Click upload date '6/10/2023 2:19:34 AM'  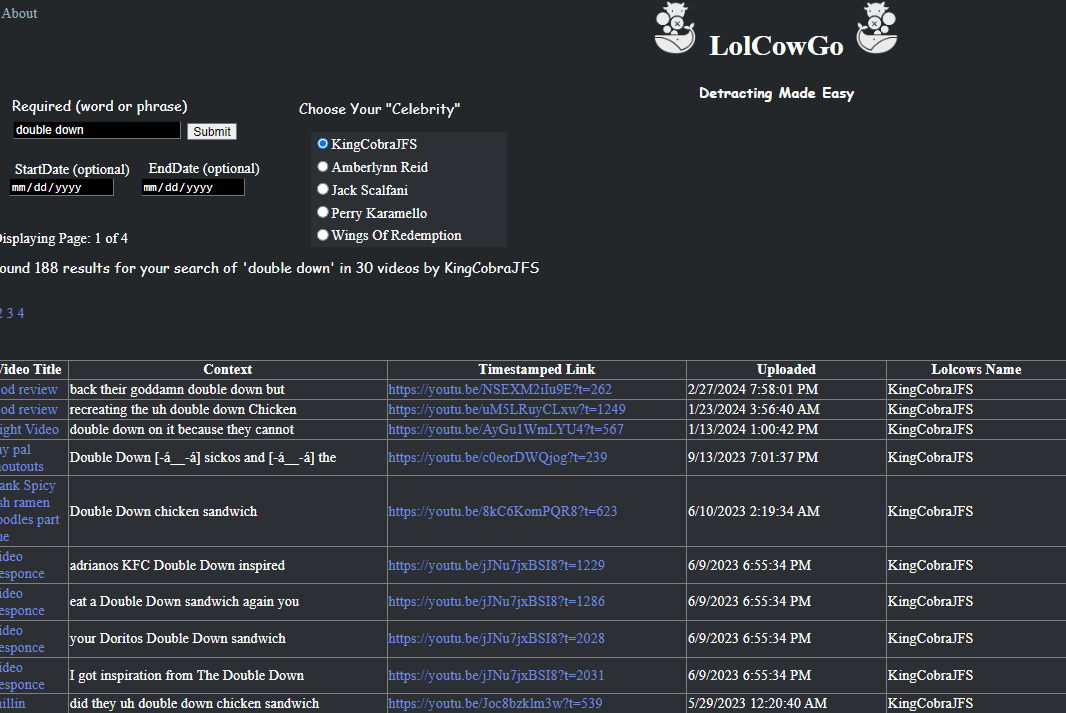click(x=753, y=511)
